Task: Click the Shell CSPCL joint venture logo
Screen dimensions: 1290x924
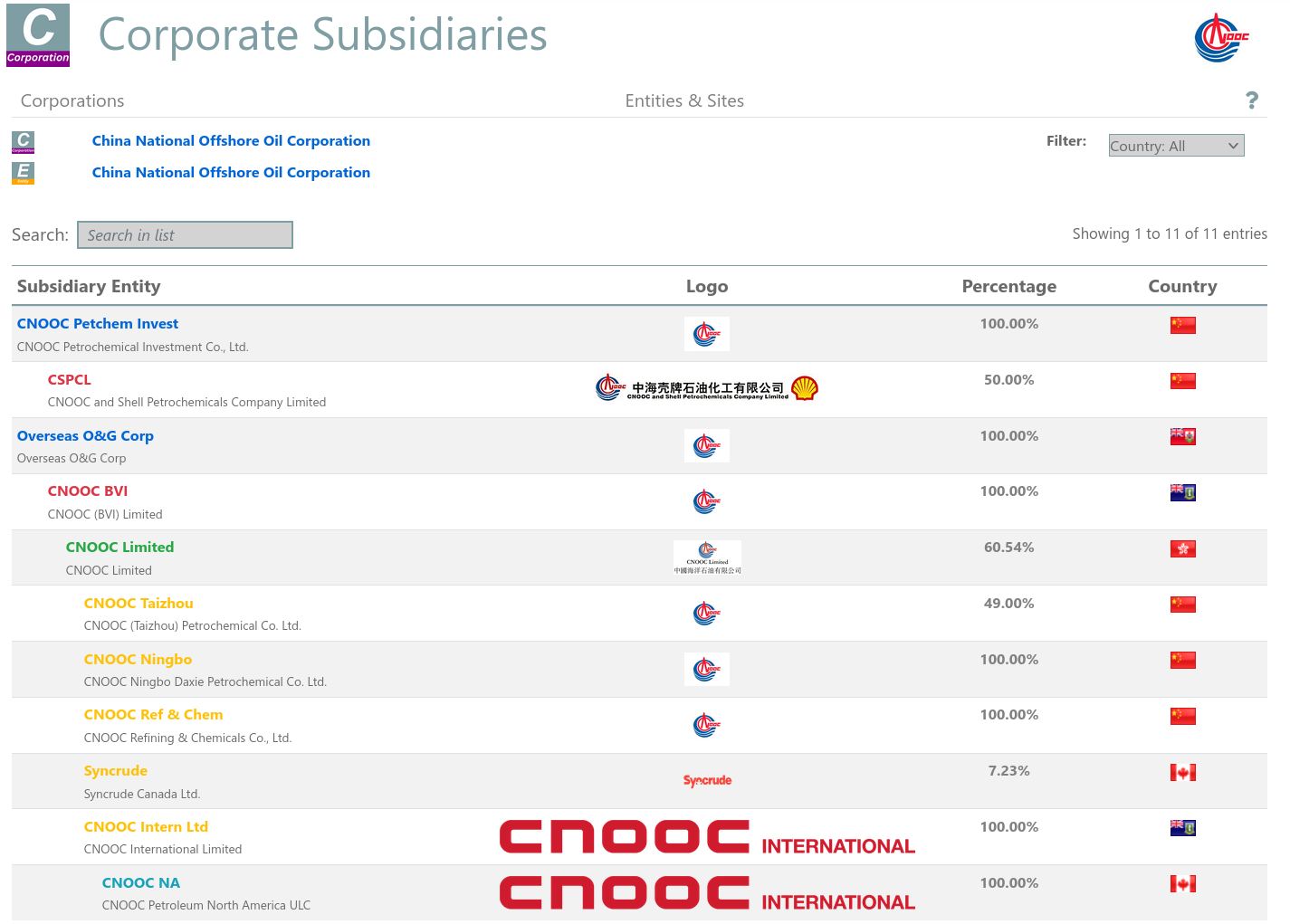Action: (706, 389)
